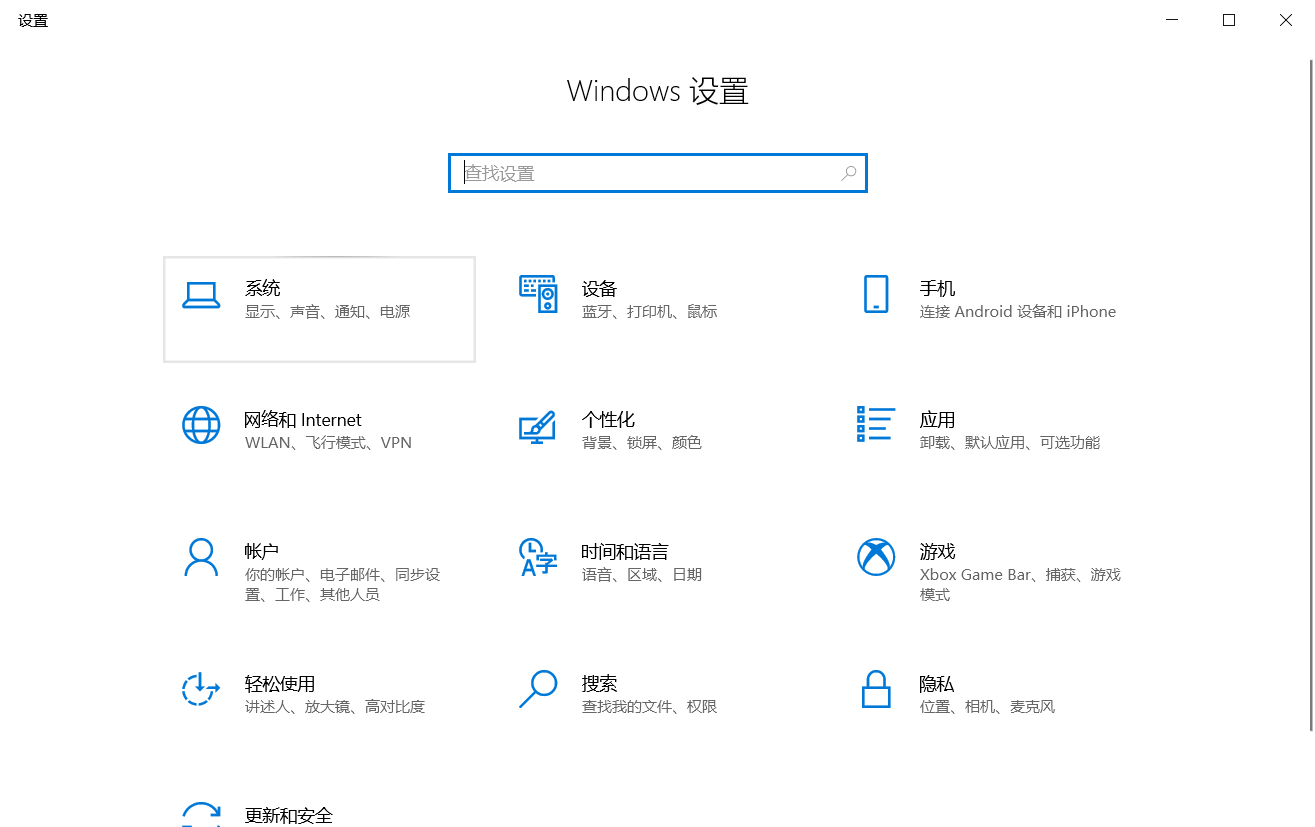The height and width of the screenshot is (827, 1315).
Task: Select the 更新和安全 category title
Action: point(288,815)
